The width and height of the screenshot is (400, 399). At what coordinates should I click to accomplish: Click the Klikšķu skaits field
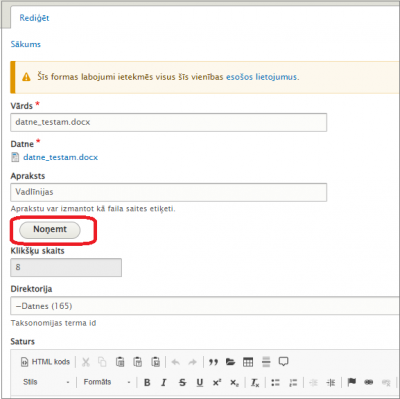[x=66, y=267]
